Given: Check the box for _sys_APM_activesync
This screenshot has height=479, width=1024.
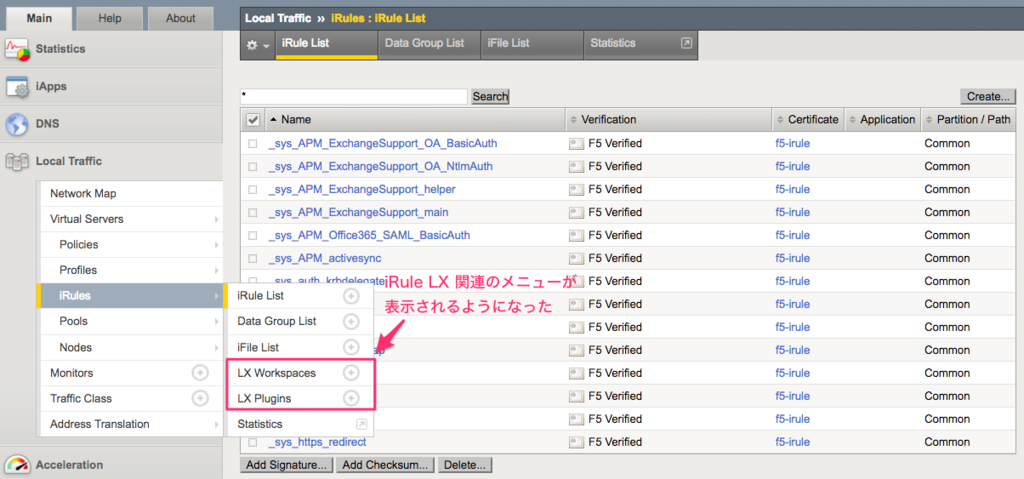Looking at the screenshot, I should click(252, 258).
